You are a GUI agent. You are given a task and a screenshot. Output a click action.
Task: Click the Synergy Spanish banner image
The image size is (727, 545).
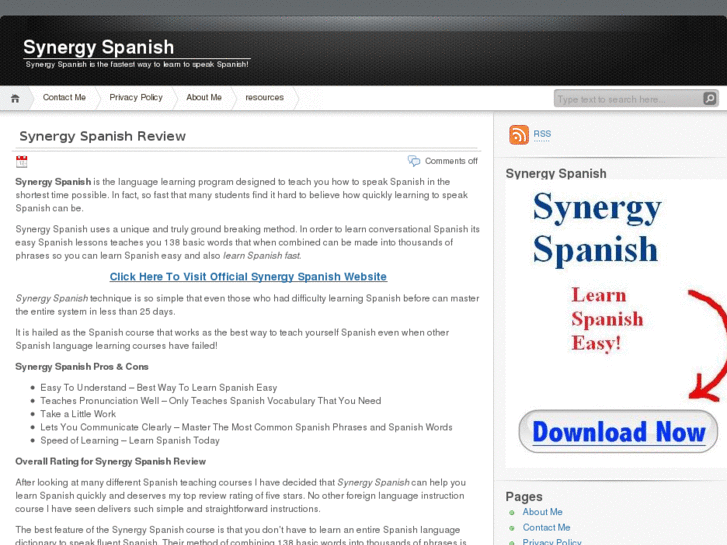pyautogui.click(x=616, y=323)
